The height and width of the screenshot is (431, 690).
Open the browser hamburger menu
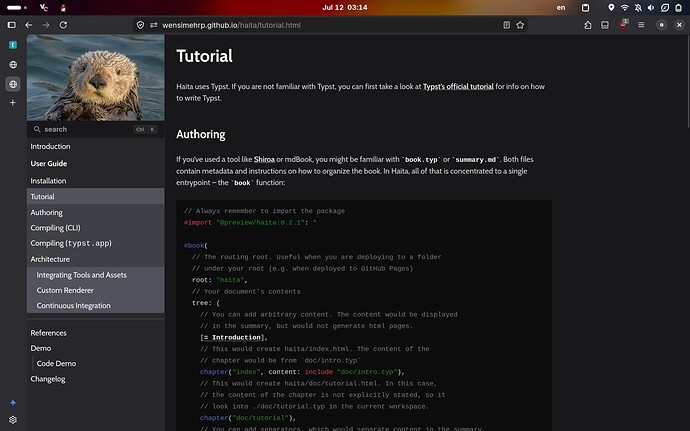pyautogui.click(x=641, y=25)
